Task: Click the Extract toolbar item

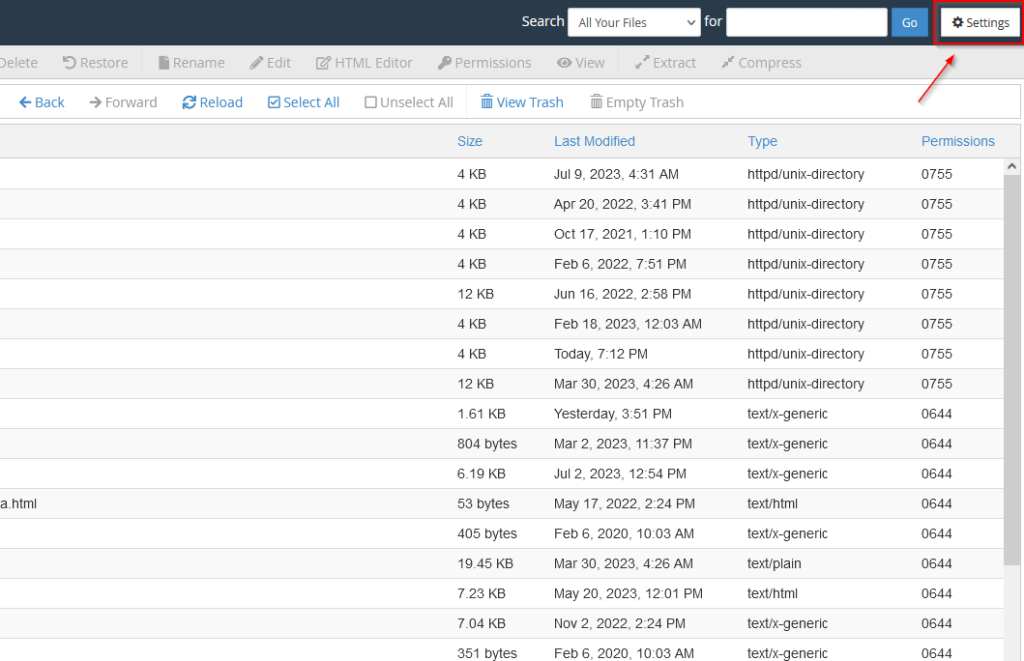Action: [x=665, y=63]
